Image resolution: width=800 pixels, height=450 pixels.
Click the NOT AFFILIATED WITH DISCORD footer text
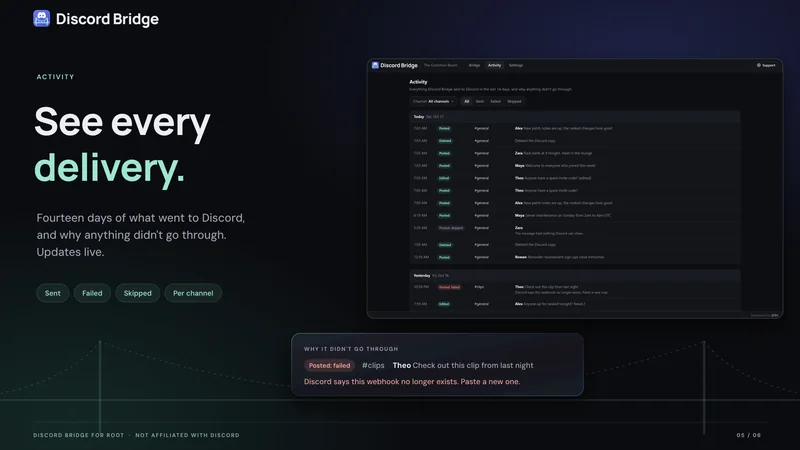coord(187,435)
